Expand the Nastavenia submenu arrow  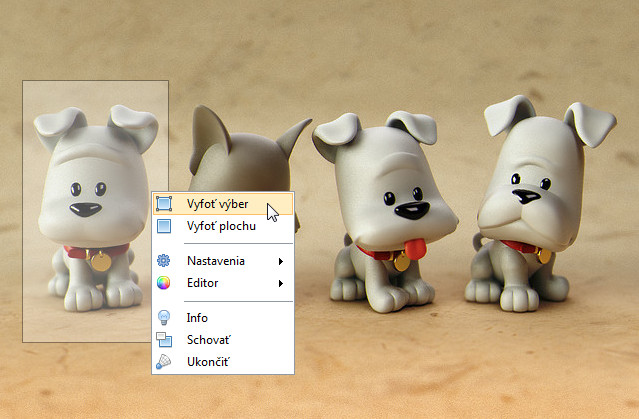(281, 261)
